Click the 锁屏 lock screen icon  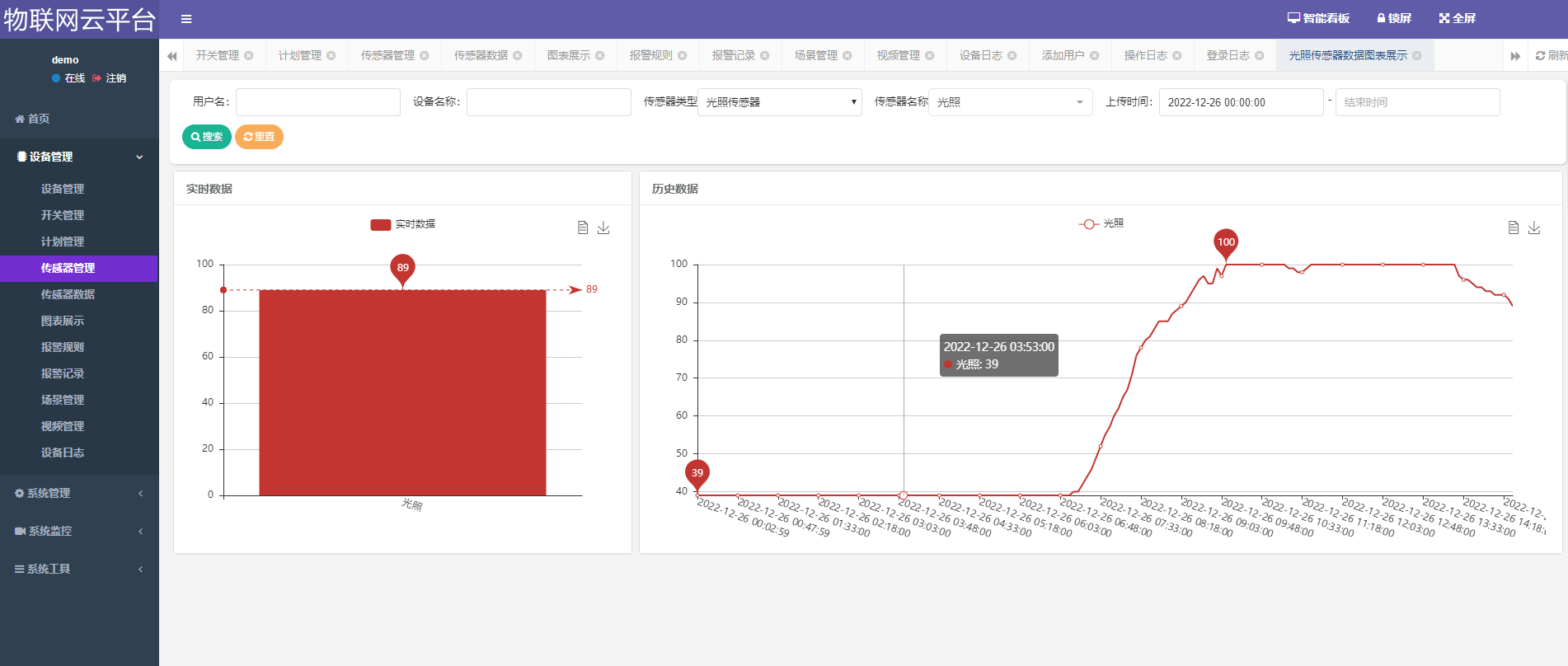[1393, 18]
